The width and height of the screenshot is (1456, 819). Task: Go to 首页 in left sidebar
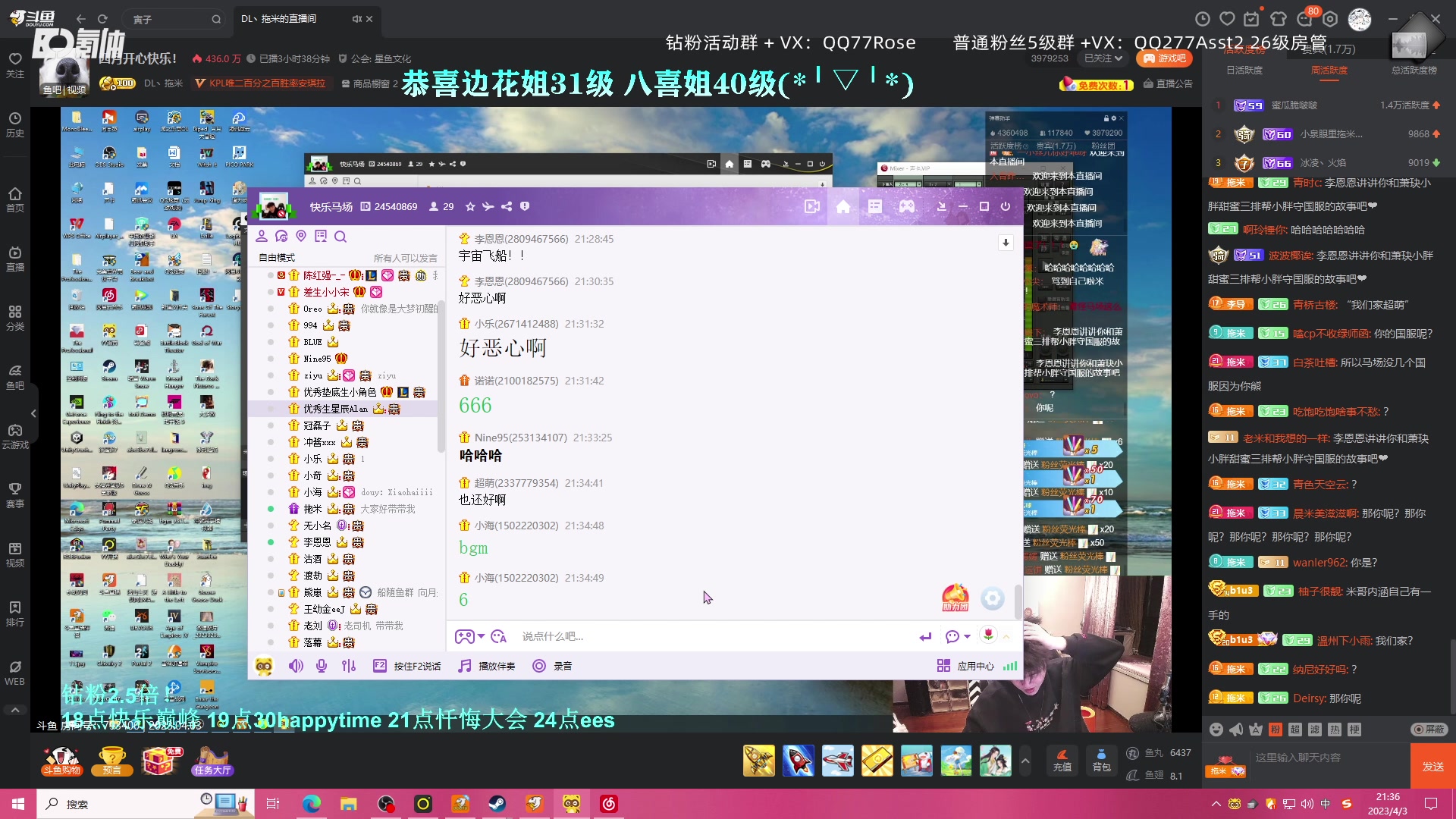pos(15,199)
